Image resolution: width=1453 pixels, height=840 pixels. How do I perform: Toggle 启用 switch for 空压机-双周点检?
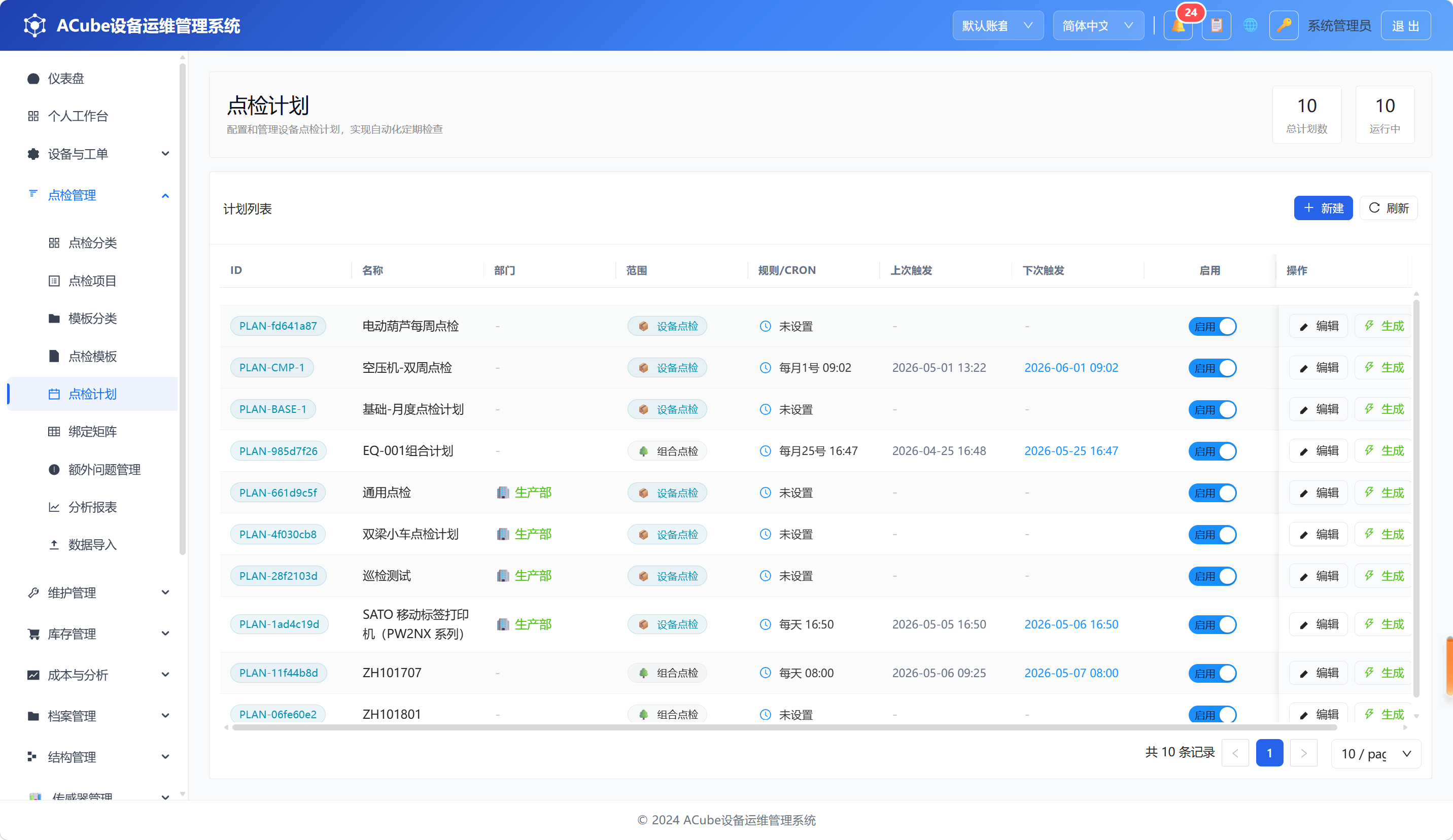click(1212, 368)
